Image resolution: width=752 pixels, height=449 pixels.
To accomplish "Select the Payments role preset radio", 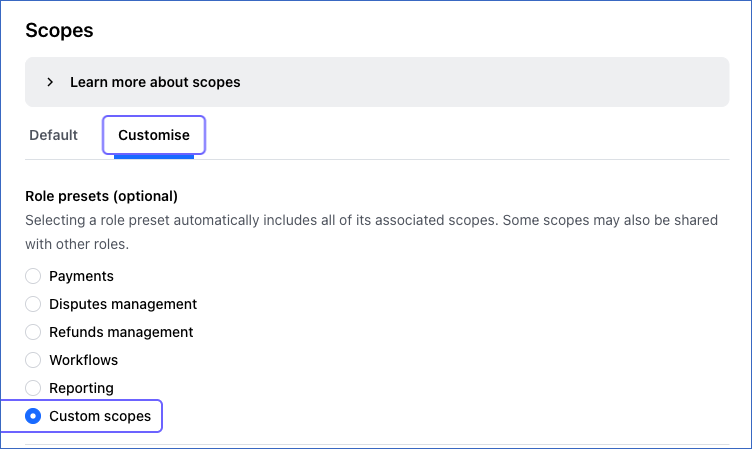I will (33, 276).
